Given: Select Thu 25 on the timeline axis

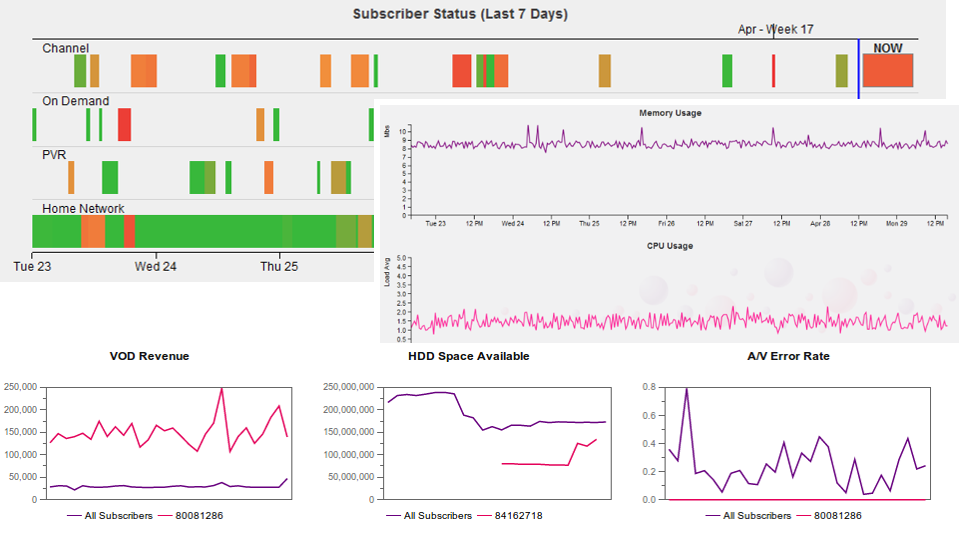Looking at the screenshot, I should (x=279, y=266).
